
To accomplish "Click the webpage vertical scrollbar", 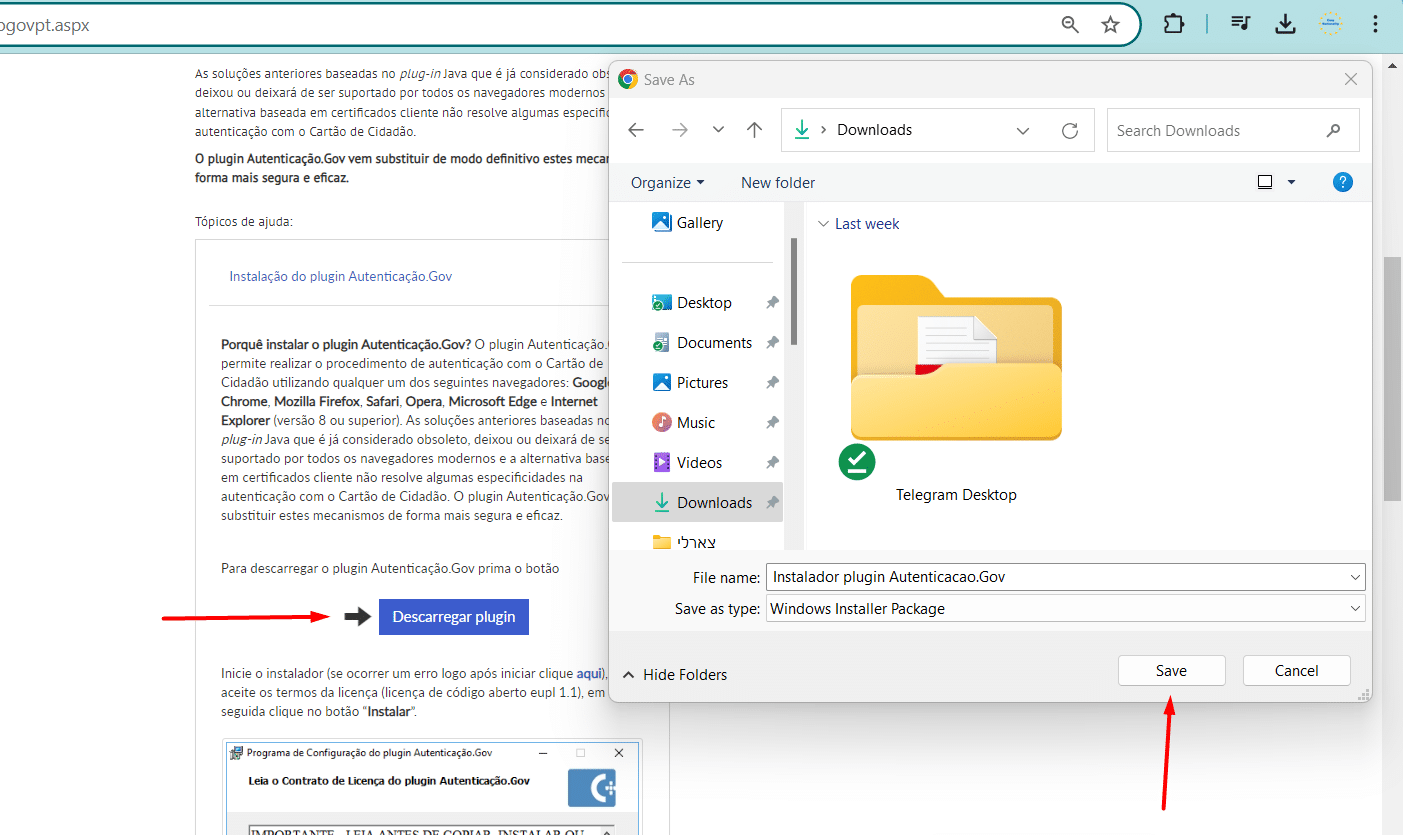I will pos(1392,380).
